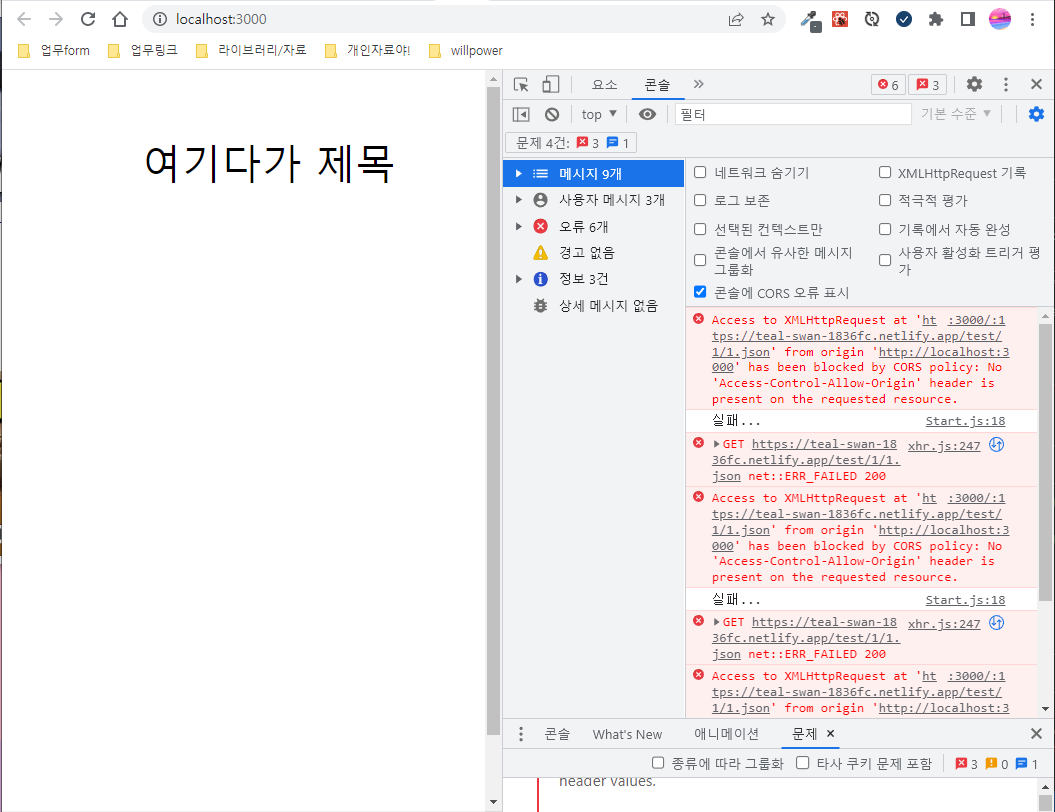1055x812 pixels.
Task: Uncheck 콘솔에 CORS 오류 표시
Action: 700,291
